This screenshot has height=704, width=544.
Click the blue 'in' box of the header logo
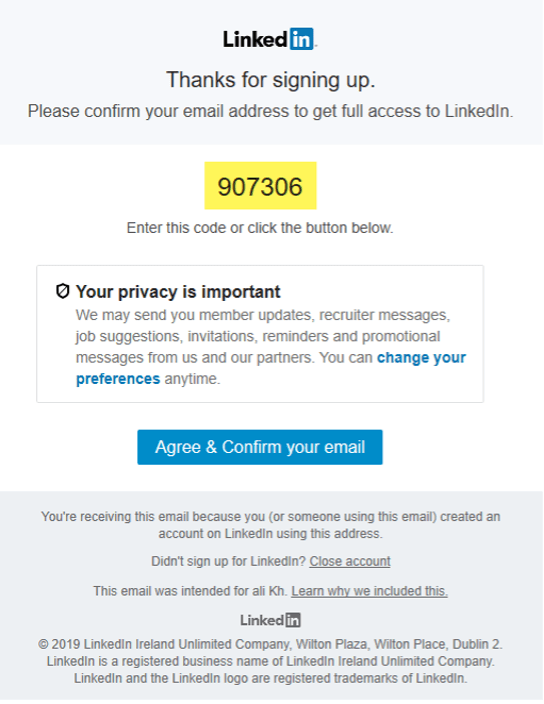tap(302, 39)
